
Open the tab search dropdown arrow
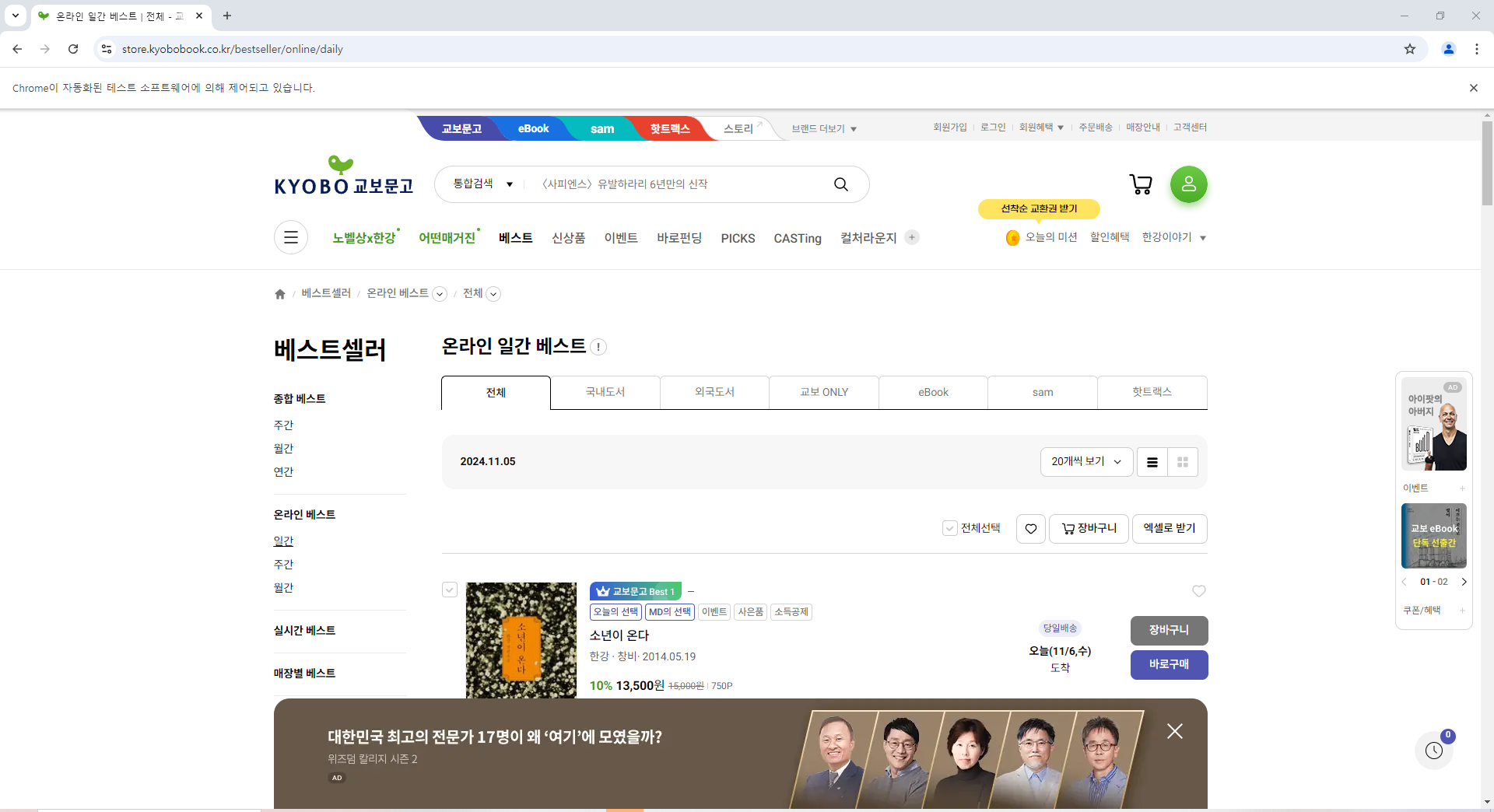15,16
